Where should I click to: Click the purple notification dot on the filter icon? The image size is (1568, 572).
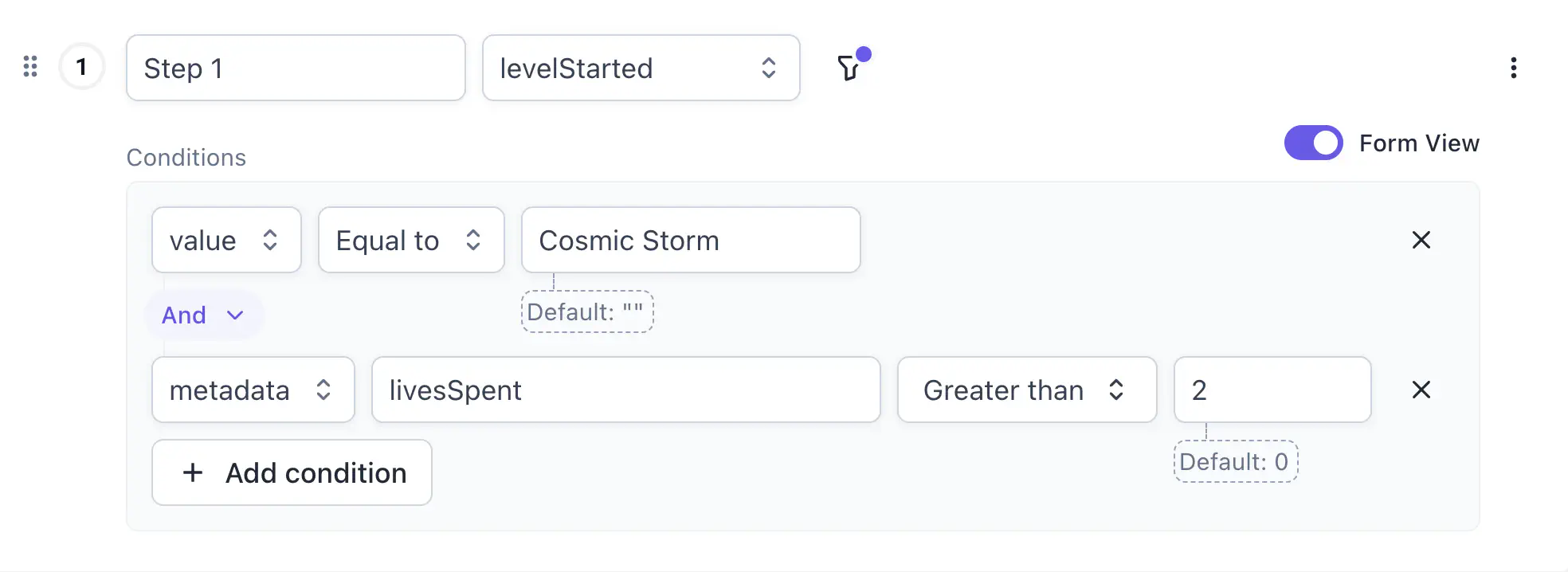[864, 54]
